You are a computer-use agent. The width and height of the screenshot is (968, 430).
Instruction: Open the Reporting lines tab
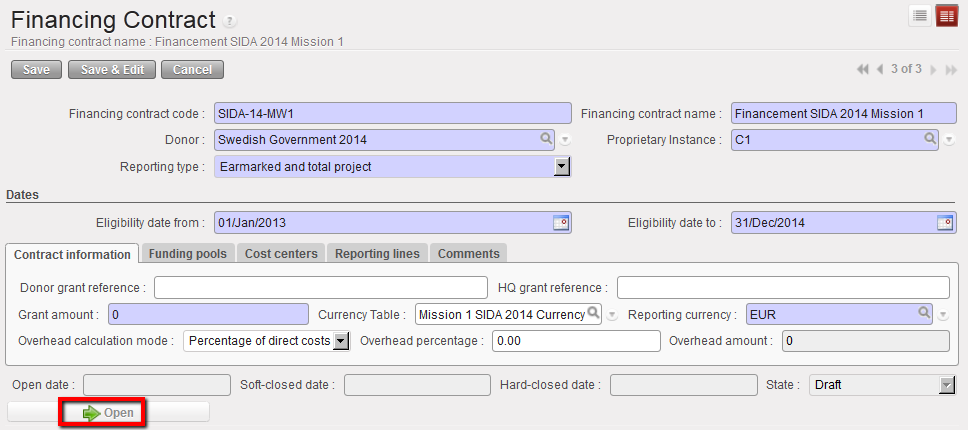(377, 253)
